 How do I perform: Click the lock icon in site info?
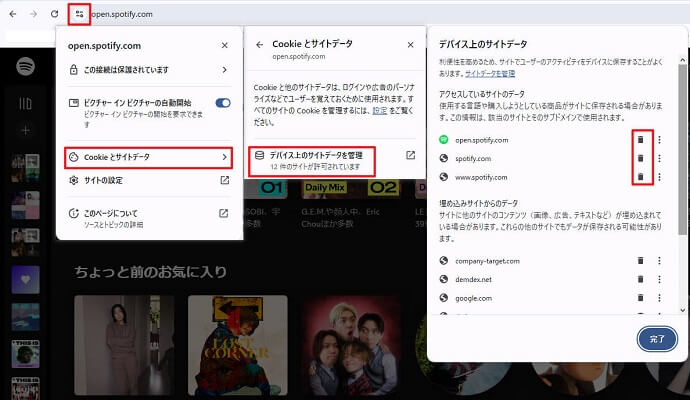click(73, 70)
